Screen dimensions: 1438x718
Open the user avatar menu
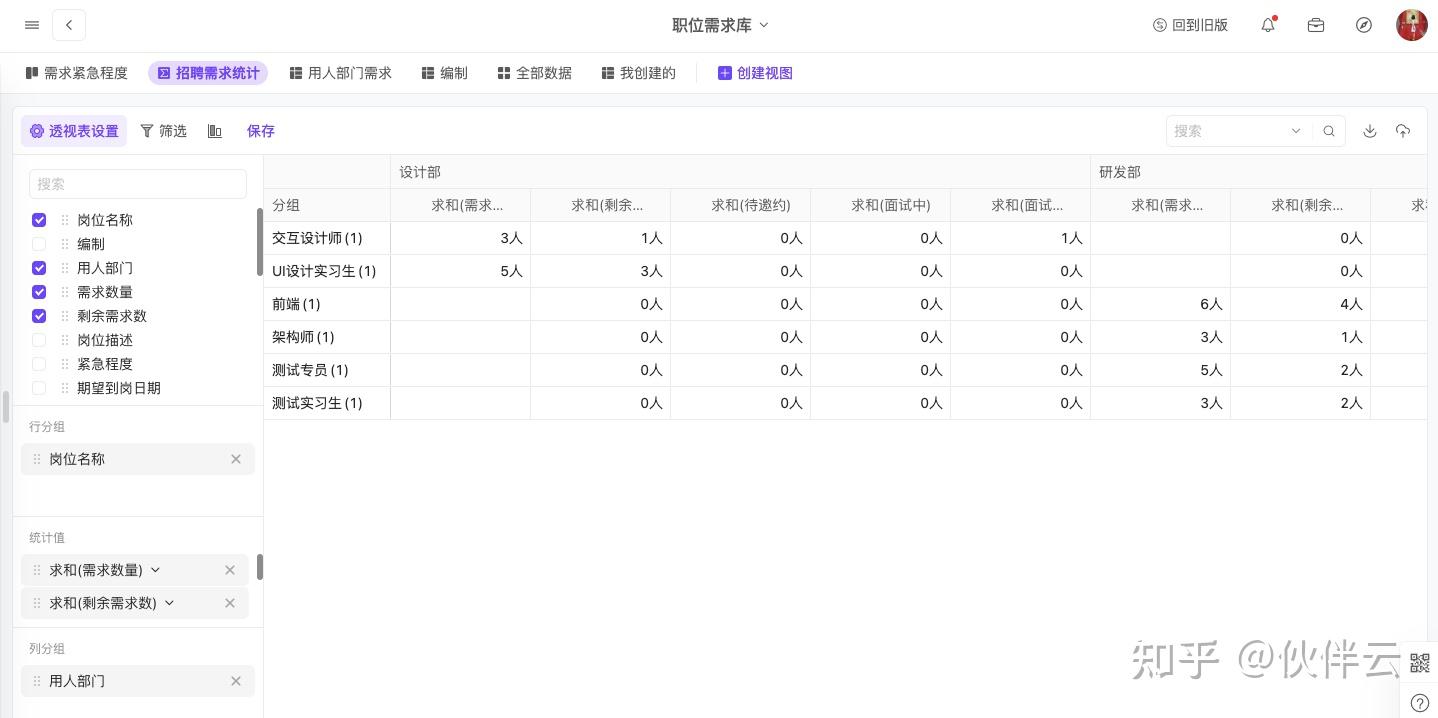(1412, 25)
